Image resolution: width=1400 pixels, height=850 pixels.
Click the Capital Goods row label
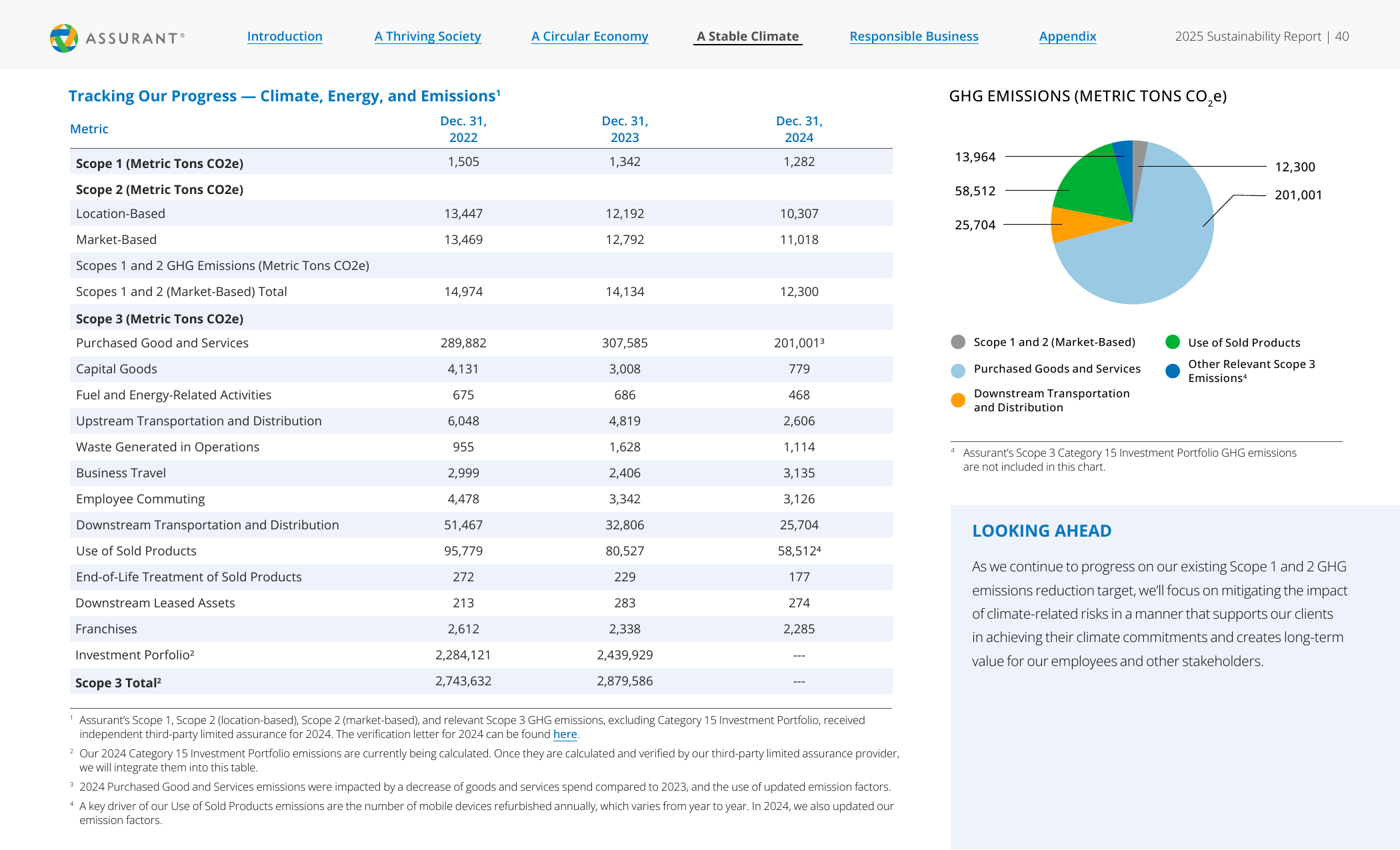[116, 369]
